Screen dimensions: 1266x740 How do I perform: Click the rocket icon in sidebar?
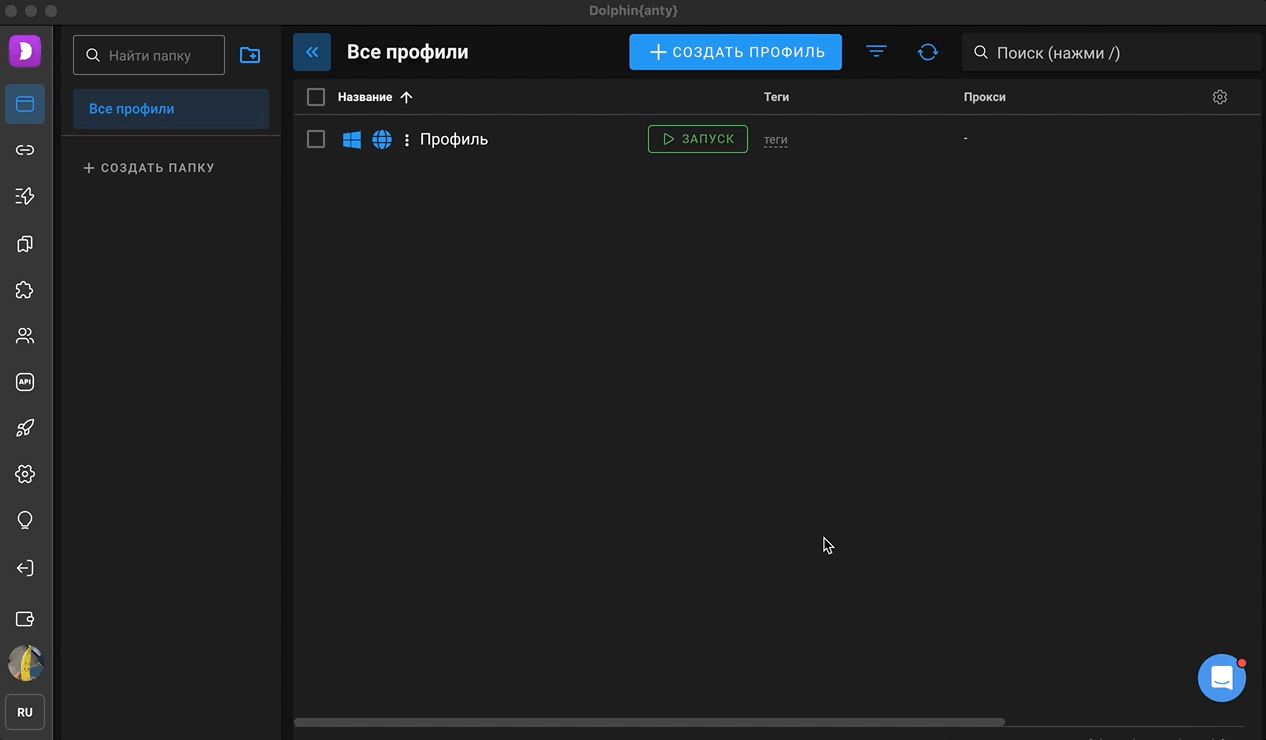25,428
